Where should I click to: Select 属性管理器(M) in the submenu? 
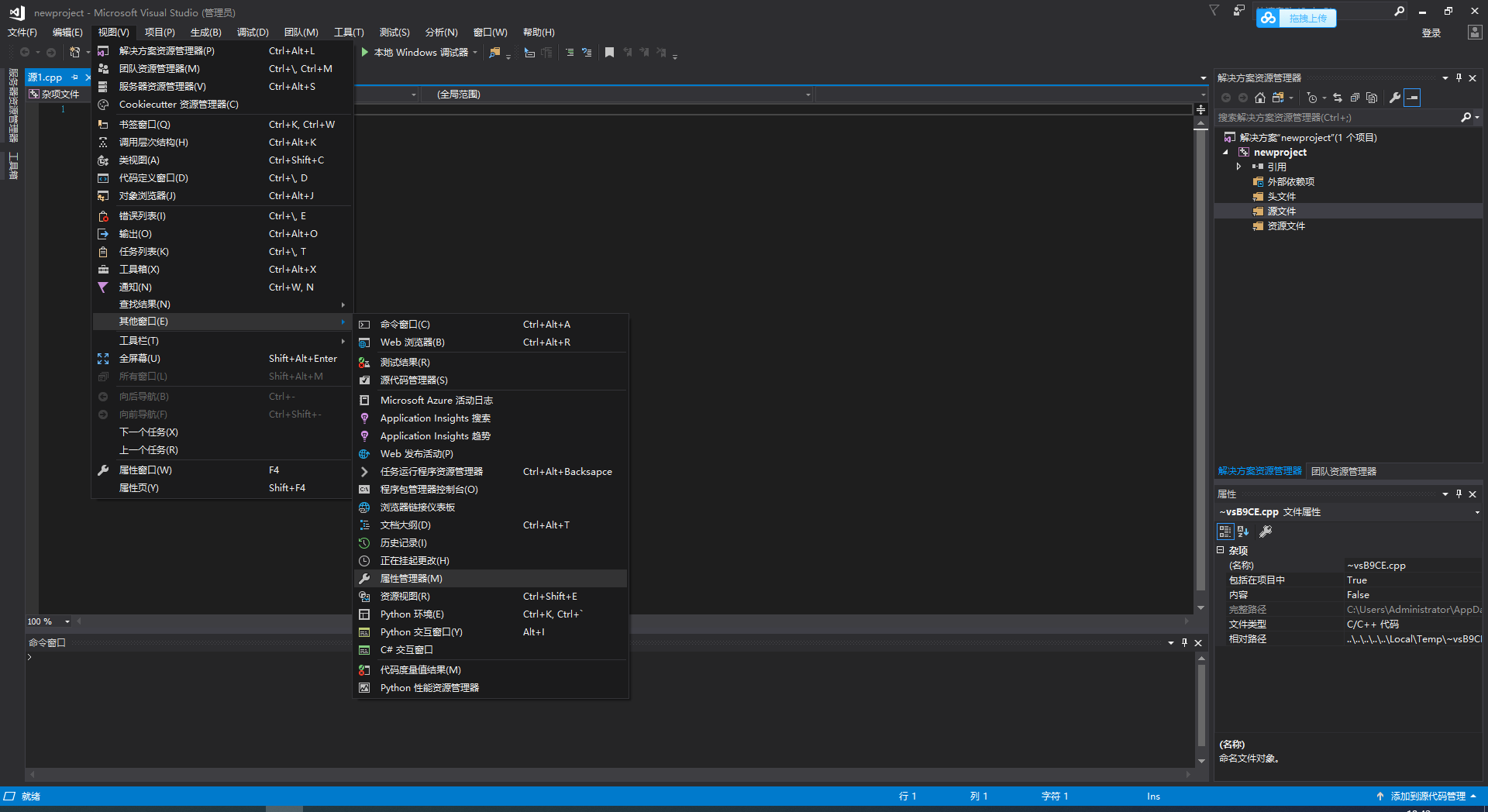pos(491,579)
